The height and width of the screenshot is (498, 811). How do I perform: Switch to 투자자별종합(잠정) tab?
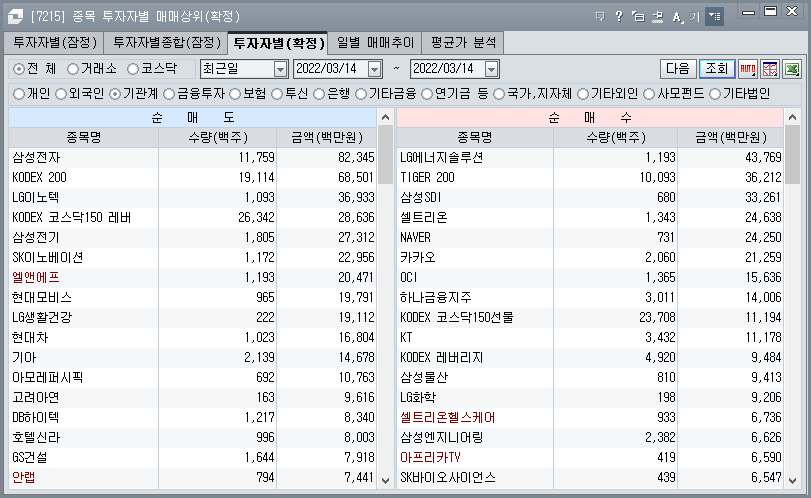coord(166,43)
